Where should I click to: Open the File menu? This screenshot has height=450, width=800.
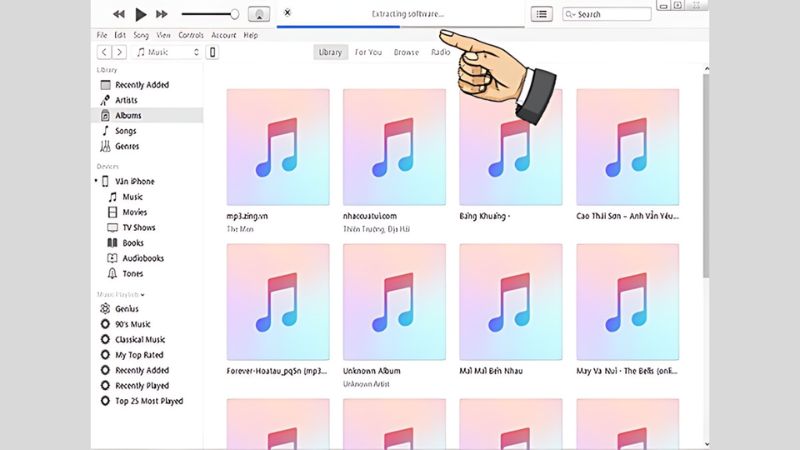[x=102, y=35]
